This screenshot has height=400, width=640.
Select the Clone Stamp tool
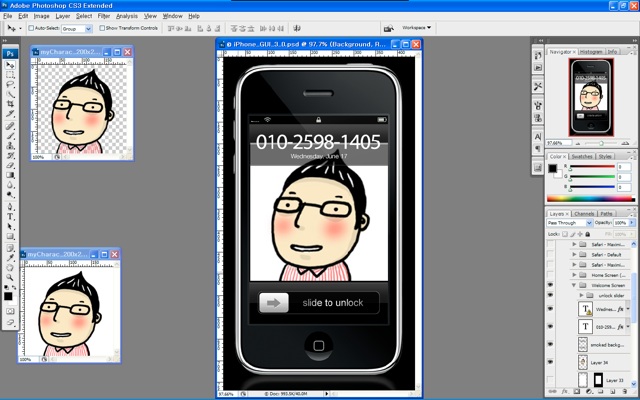coord(10,146)
